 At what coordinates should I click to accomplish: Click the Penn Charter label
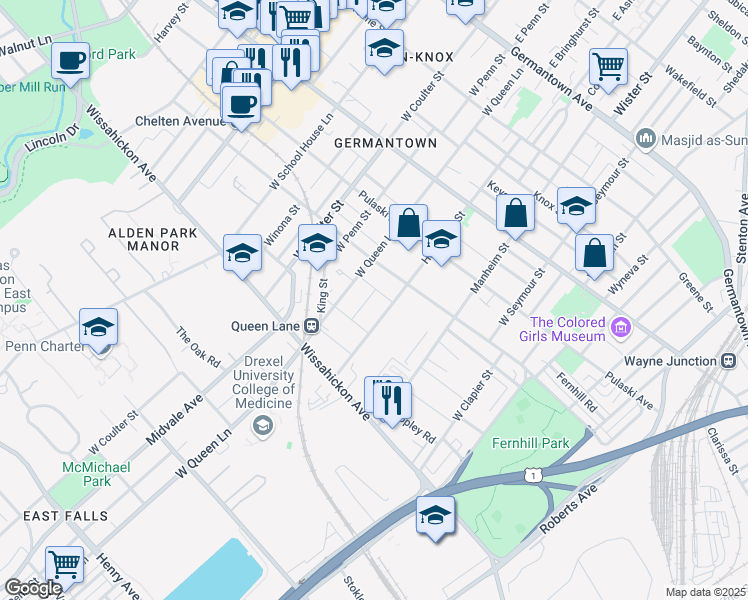click(45, 346)
